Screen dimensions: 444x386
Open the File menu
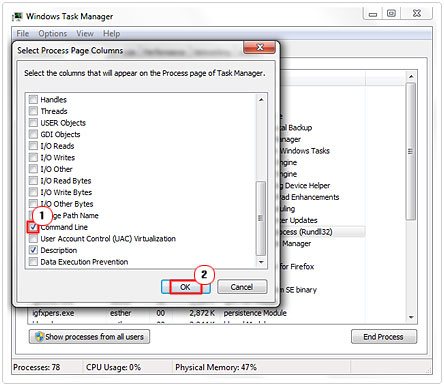point(23,34)
